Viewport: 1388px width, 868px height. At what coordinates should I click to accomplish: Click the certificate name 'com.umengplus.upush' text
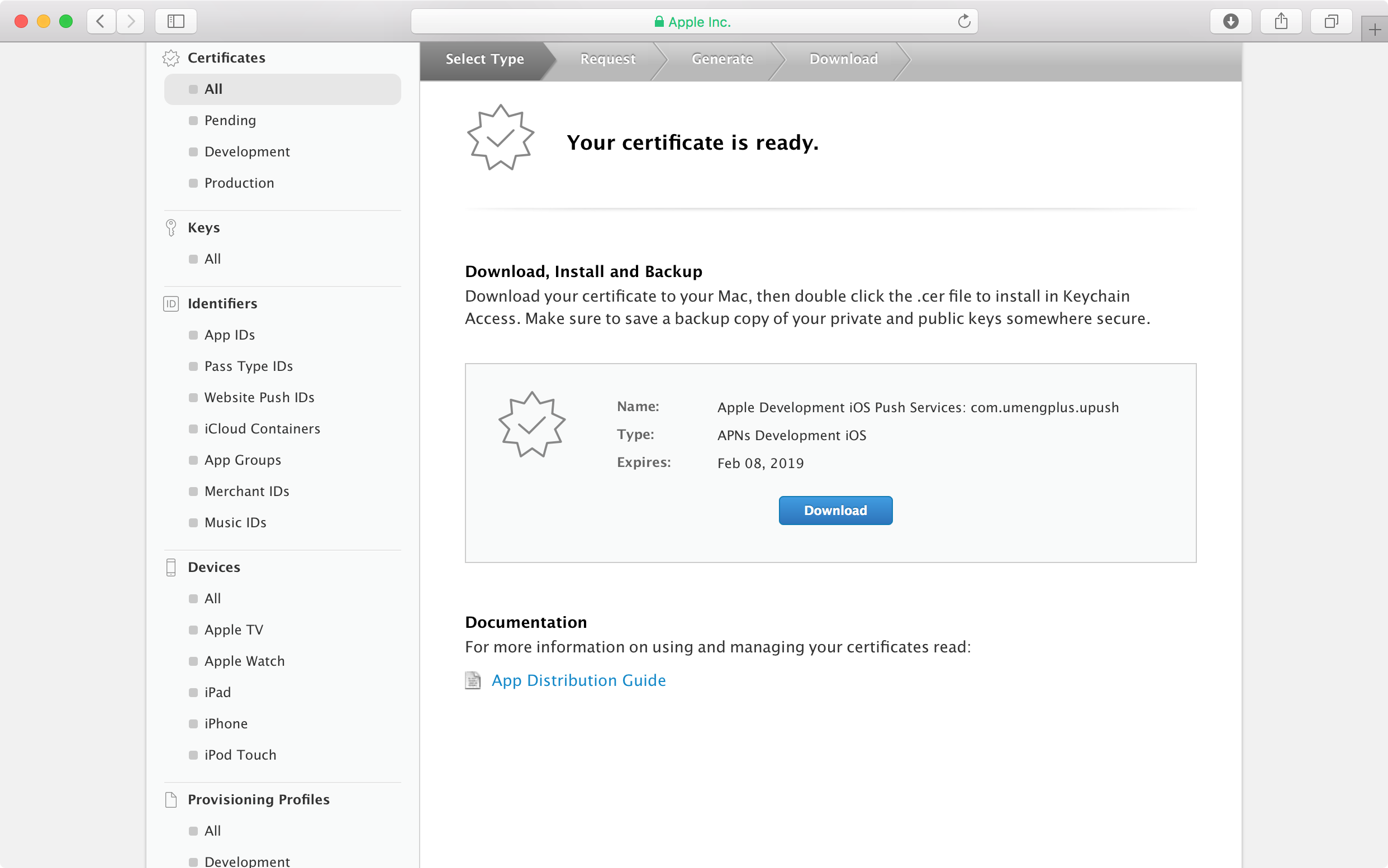(x=1044, y=408)
